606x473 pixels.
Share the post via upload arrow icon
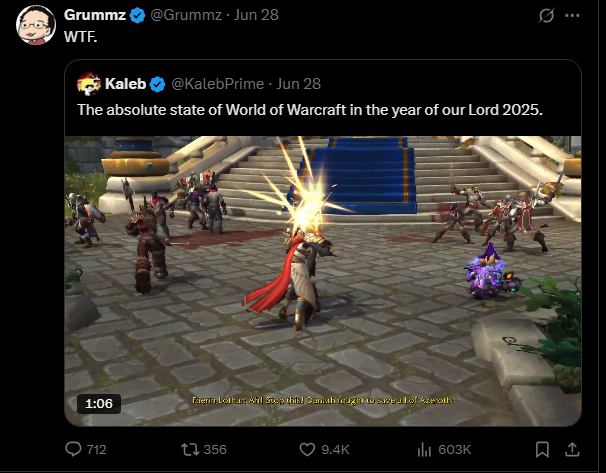coord(572,449)
